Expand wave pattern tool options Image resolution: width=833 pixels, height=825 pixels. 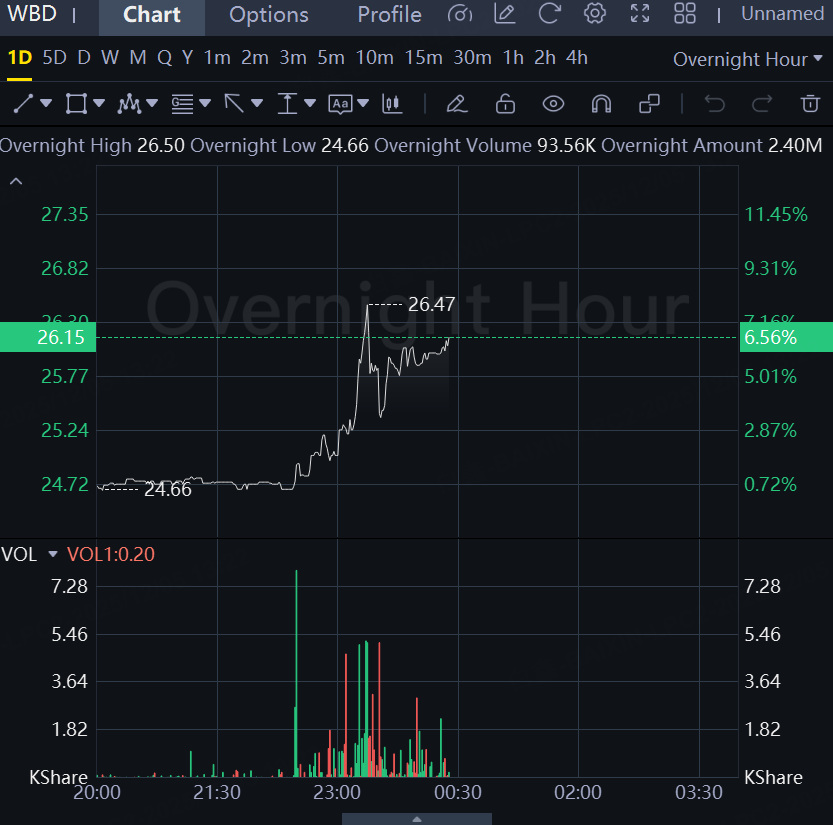(152, 103)
